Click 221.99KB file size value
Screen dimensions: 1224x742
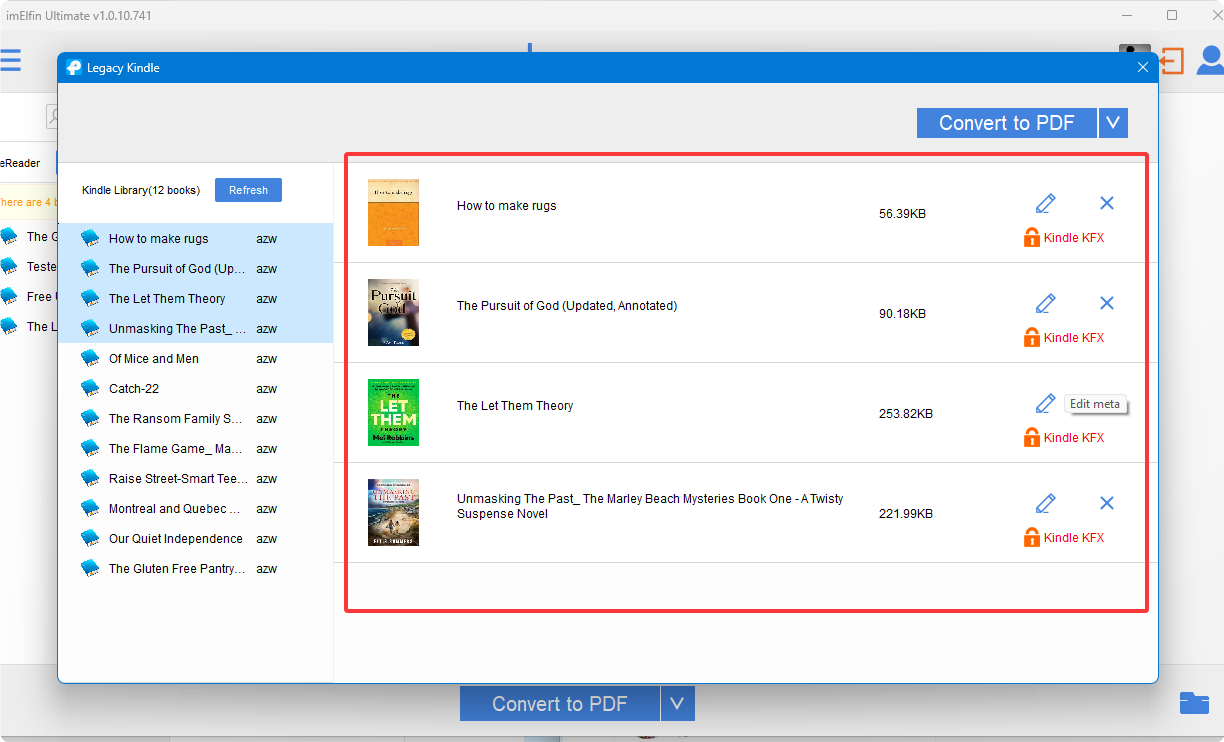pyautogui.click(x=906, y=514)
